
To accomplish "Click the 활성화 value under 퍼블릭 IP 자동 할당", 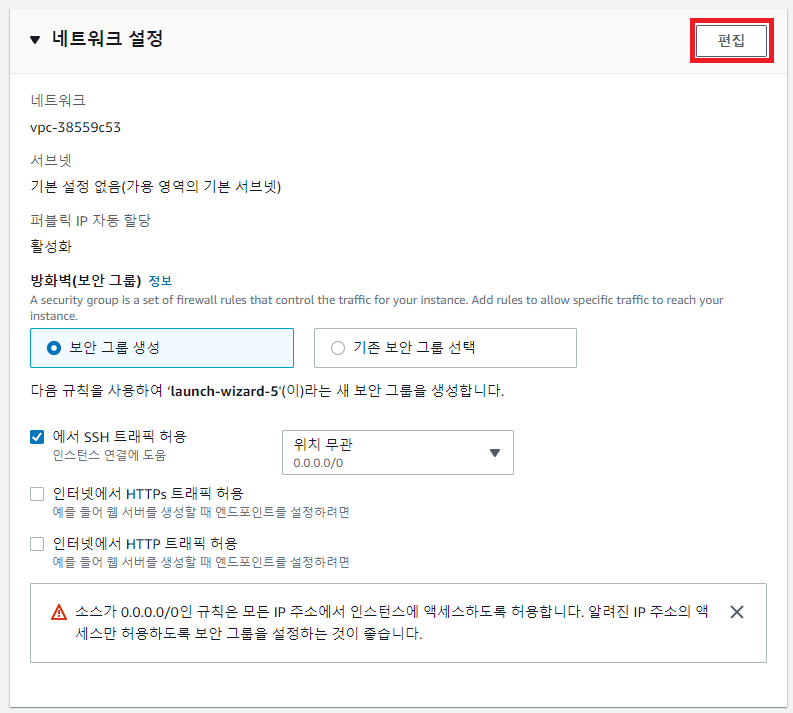I will (51, 247).
